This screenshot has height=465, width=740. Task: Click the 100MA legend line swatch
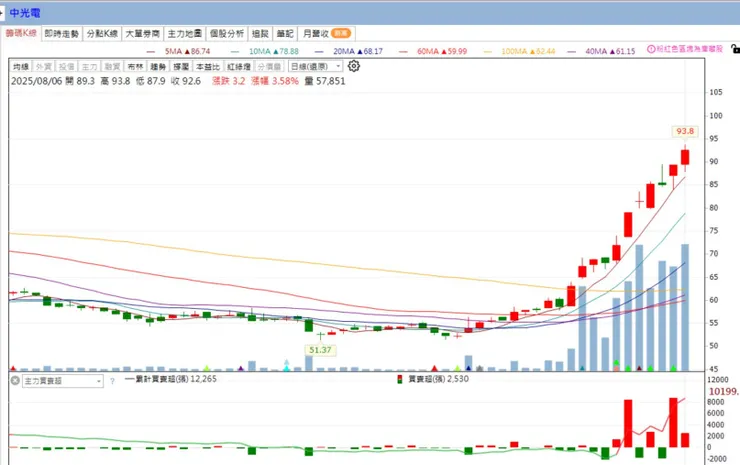[x=488, y=51]
